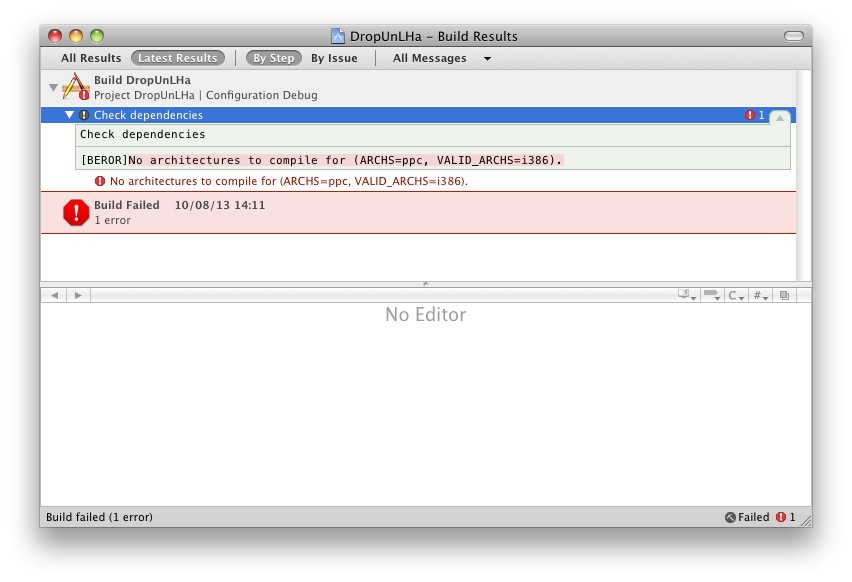Click the error icon beside the architectures message

pos(100,181)
